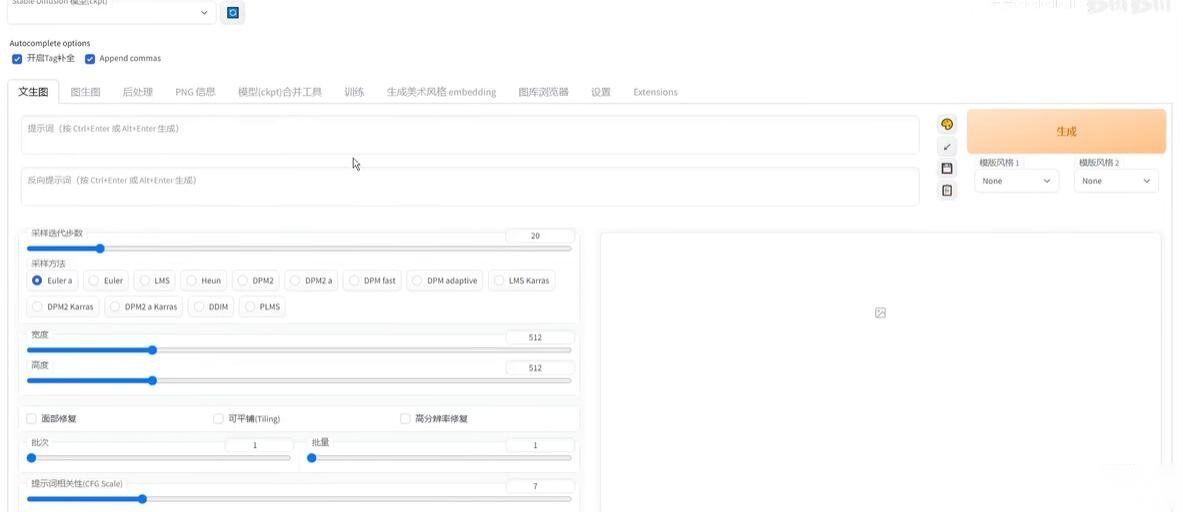This screenshot has width=1183, height=512.
Task: Click the sampling steps value field 20
Action: (539, 236)
